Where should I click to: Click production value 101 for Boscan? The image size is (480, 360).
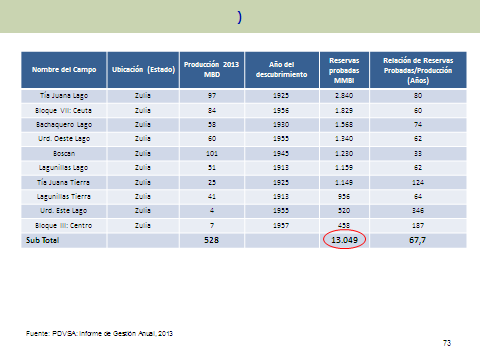click(212, 154)
